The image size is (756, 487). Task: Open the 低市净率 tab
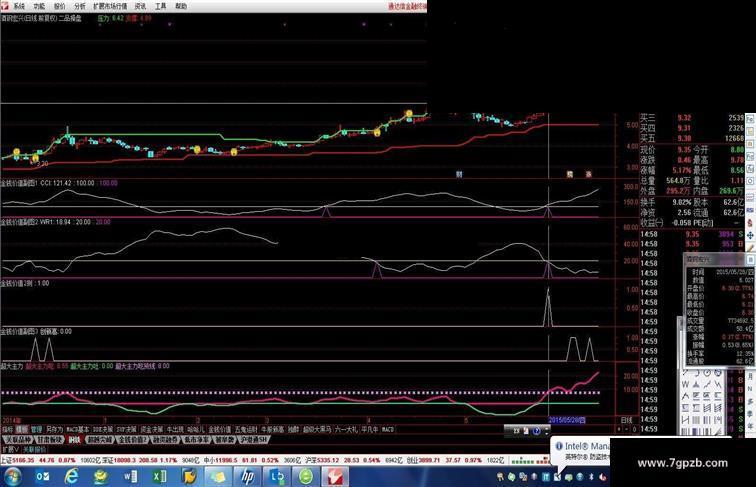(x=197, y=440)
